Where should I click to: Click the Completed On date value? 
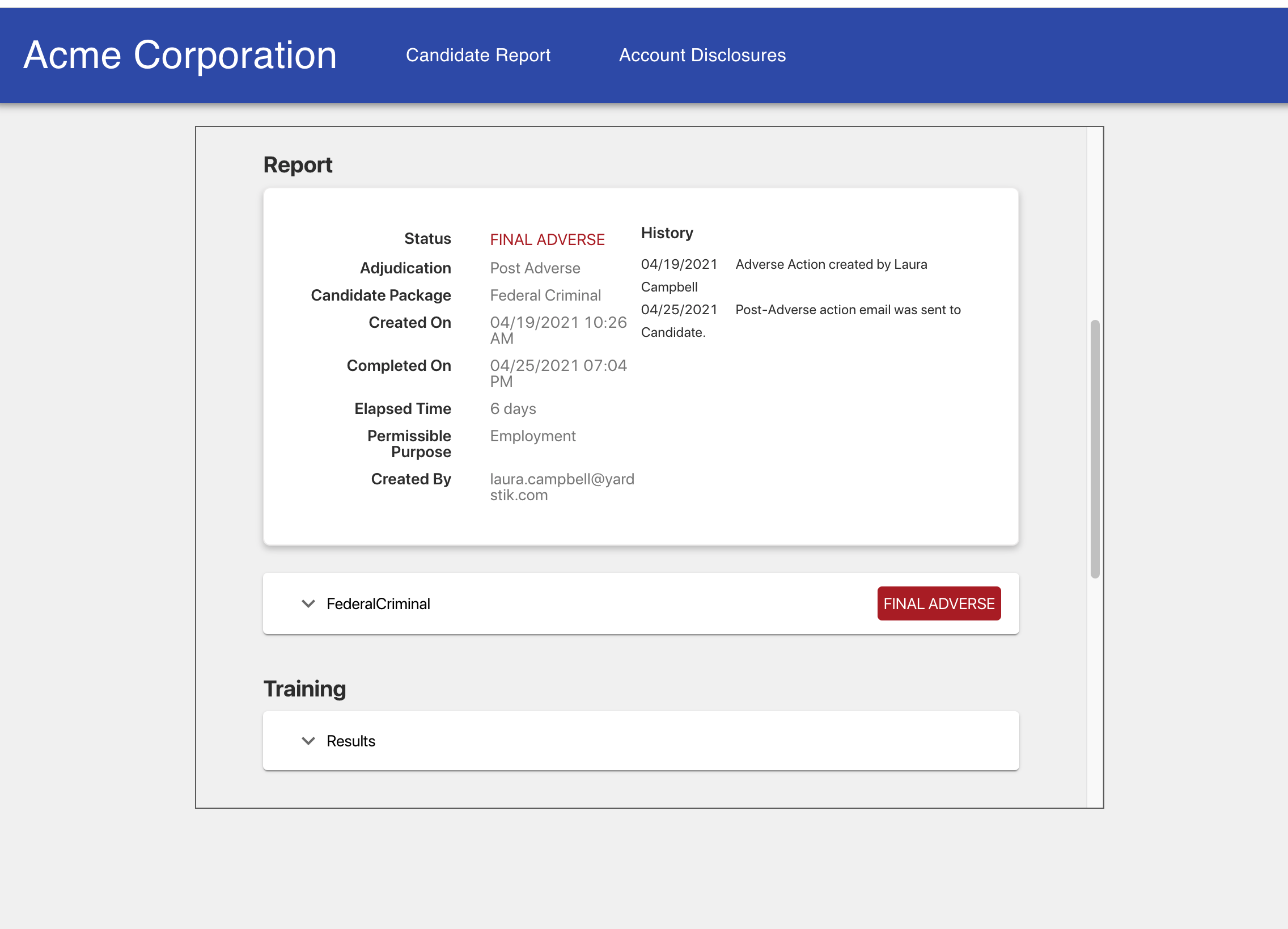pyautogui.click(x=558, y=373)
